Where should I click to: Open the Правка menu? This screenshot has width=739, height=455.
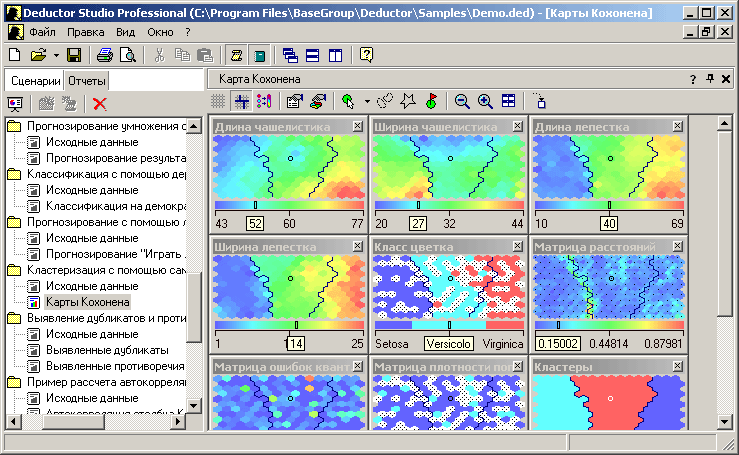85,32
